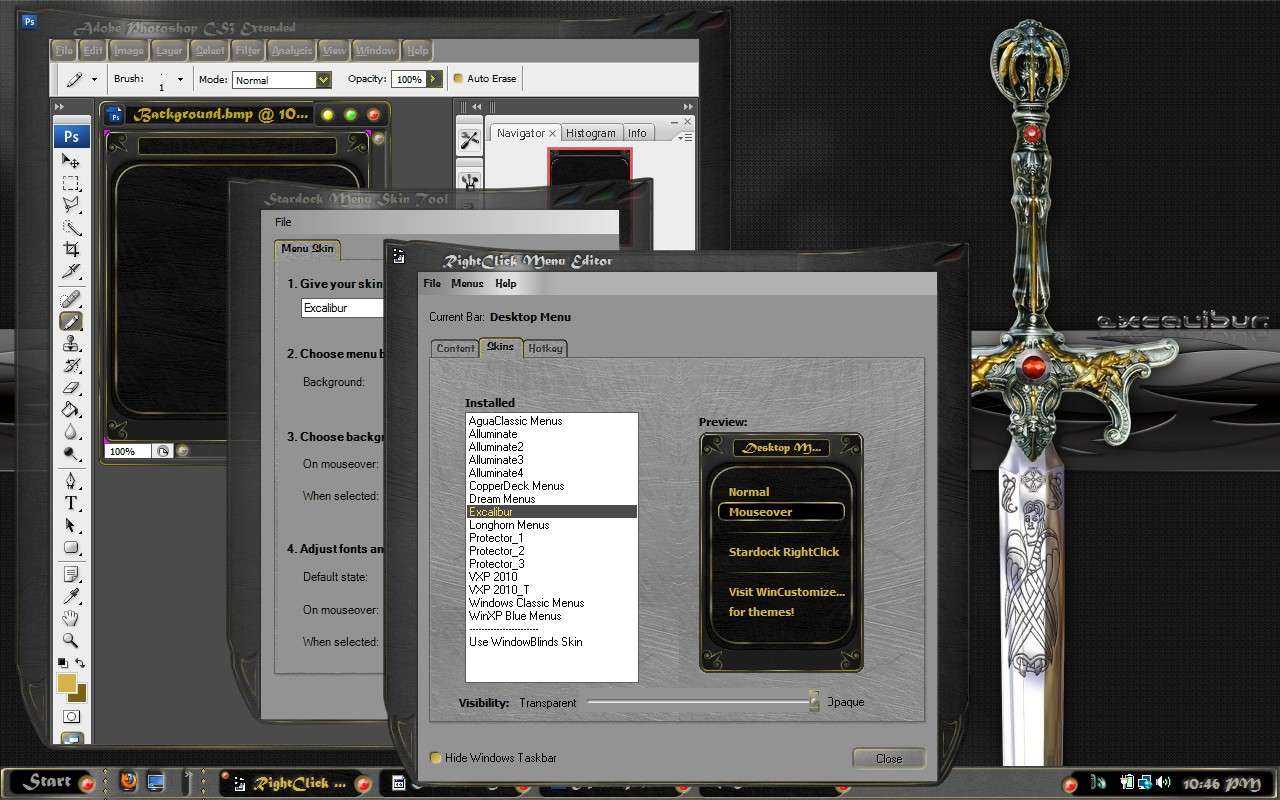Open Photoshop File menu

(x=64, y=50)
